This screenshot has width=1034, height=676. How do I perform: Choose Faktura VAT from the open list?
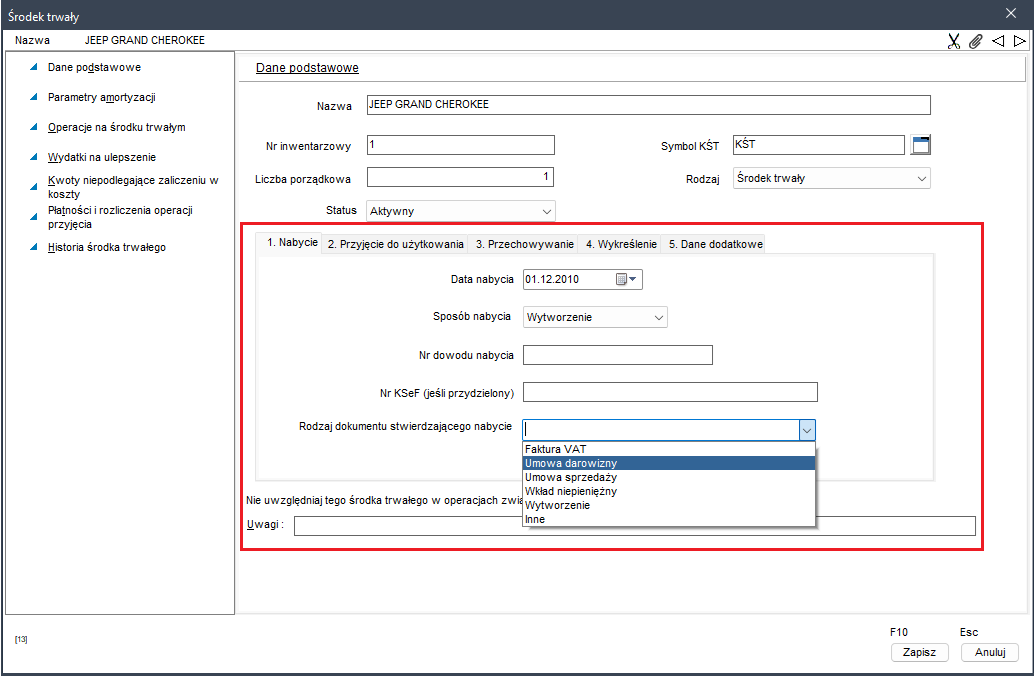click(556, 450)
